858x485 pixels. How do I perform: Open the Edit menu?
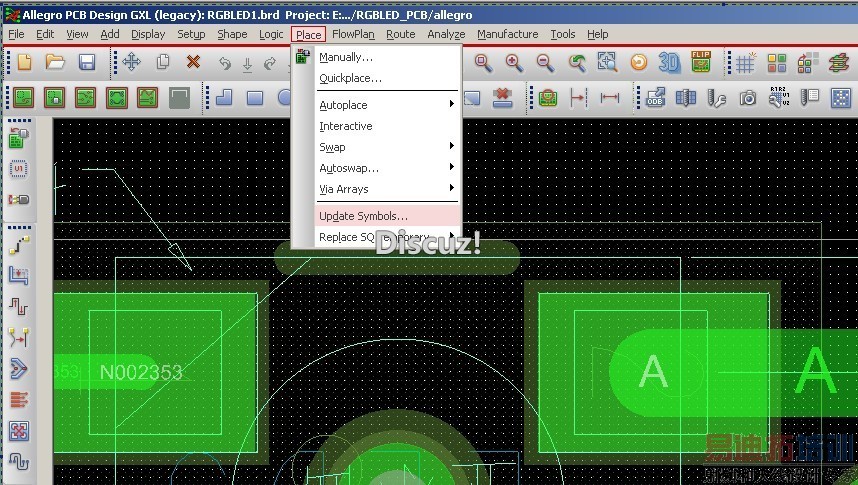45,34
